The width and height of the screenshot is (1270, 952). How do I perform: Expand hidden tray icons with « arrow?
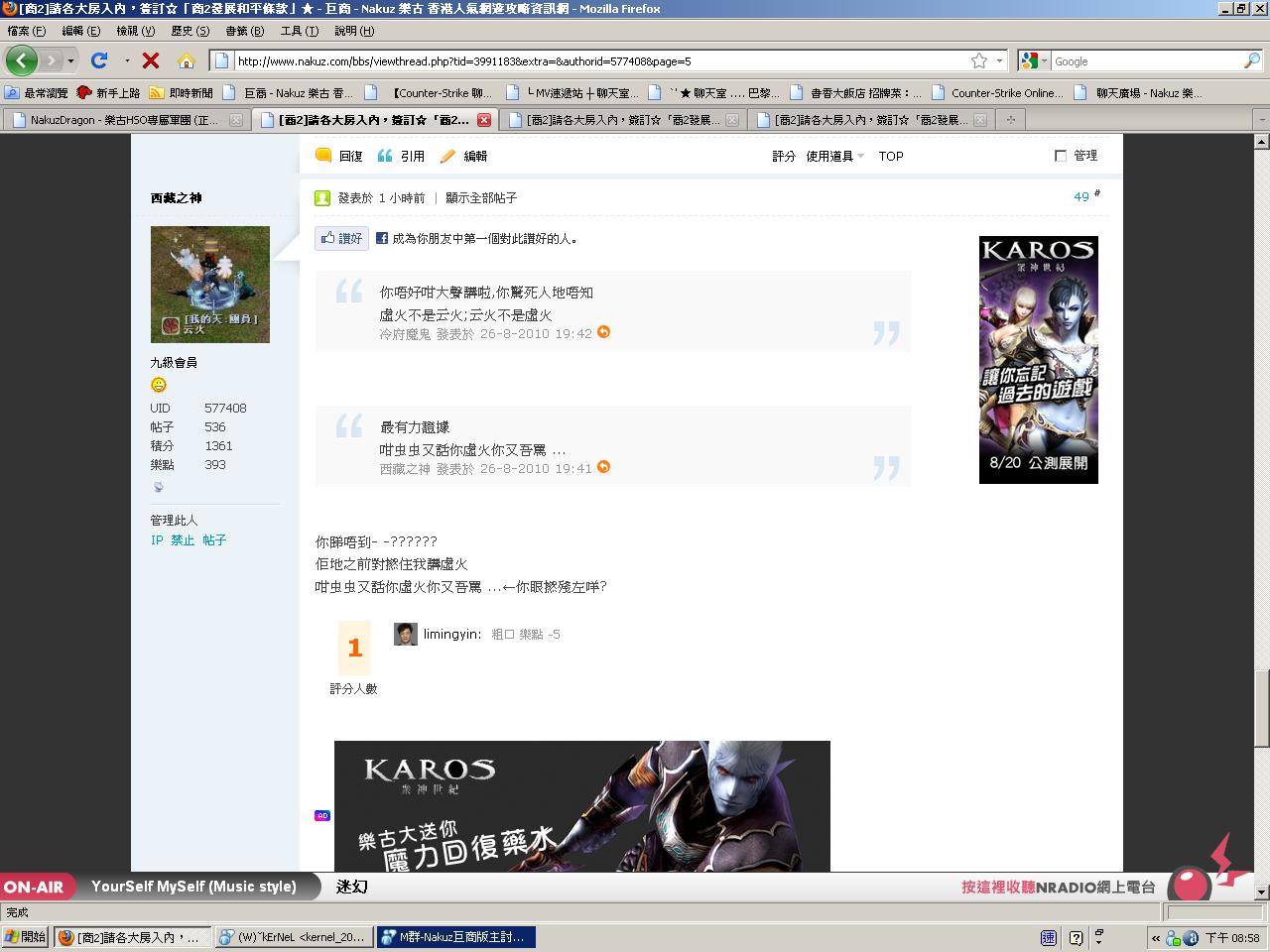coord(1156,937)
